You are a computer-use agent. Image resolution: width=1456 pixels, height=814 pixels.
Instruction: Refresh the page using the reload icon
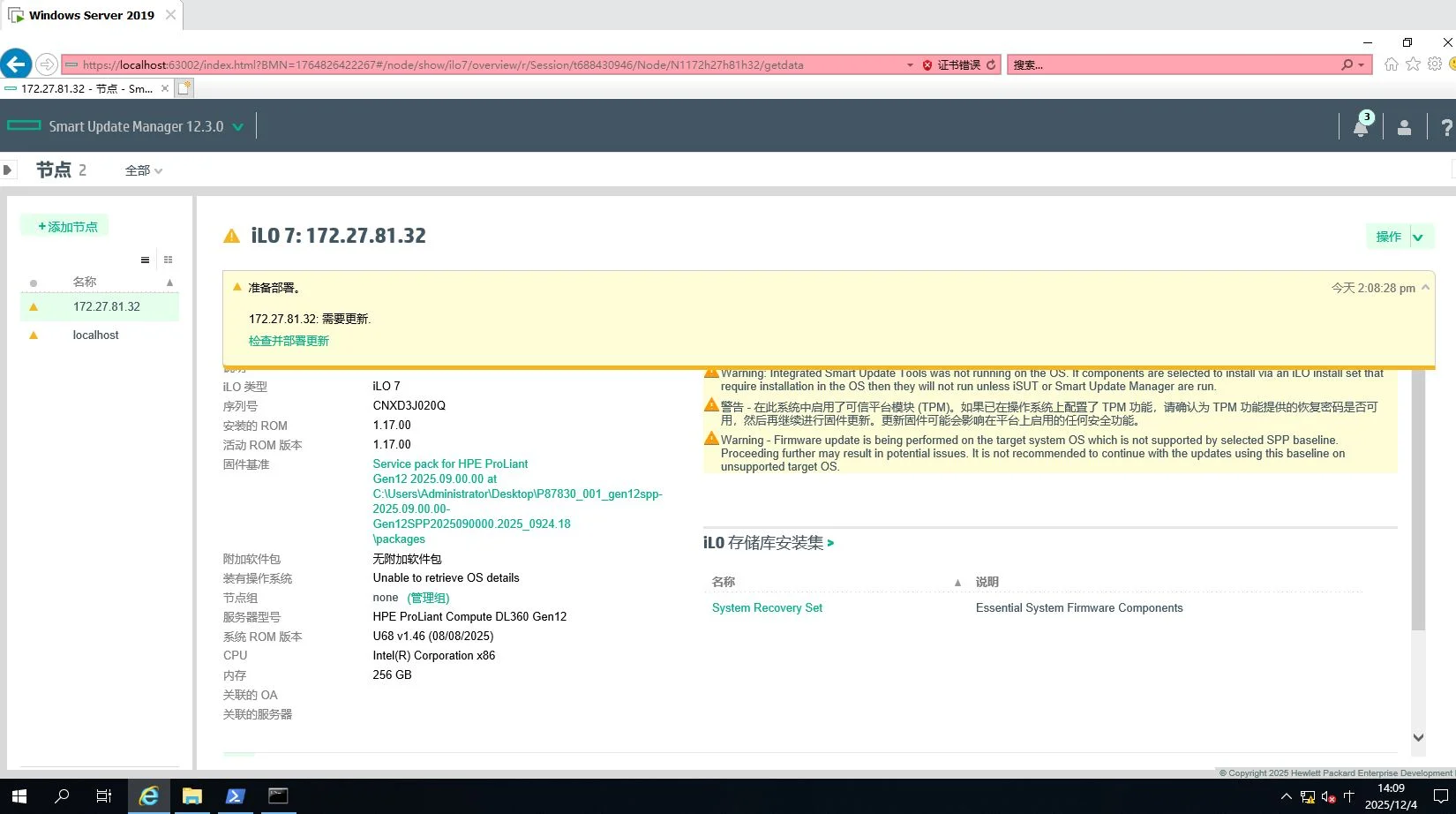pyautogui.click(x=991, y=64)
